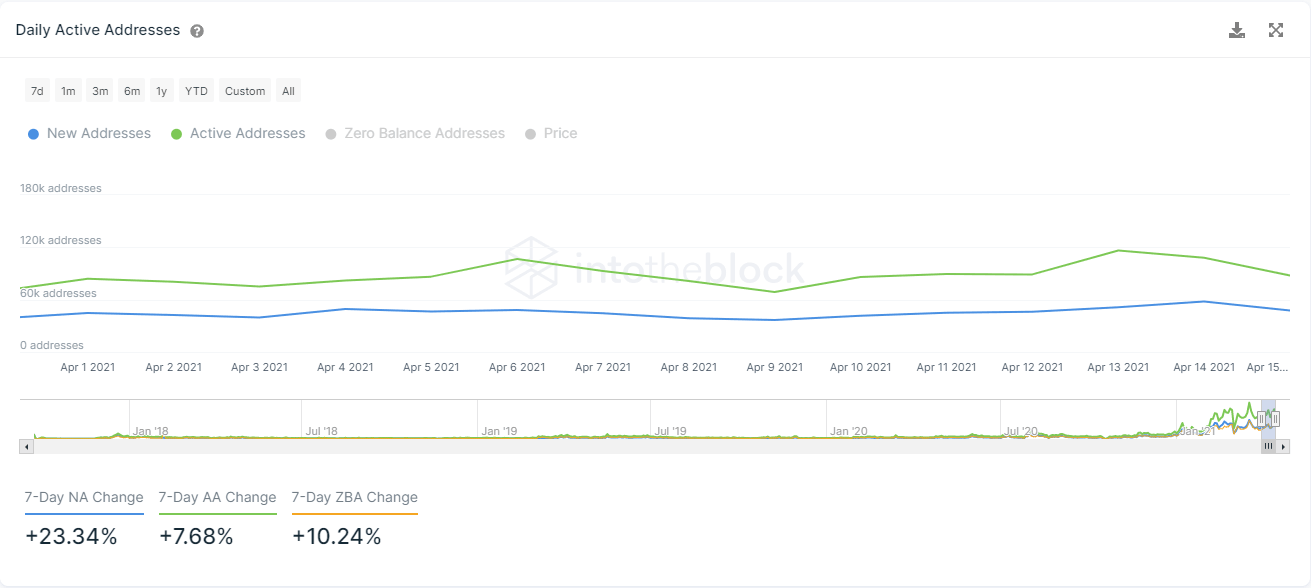Screen dimensions: 1311x588
Task: Open the Daily Active Addresses help tooltip
Action: click(197, 31)
